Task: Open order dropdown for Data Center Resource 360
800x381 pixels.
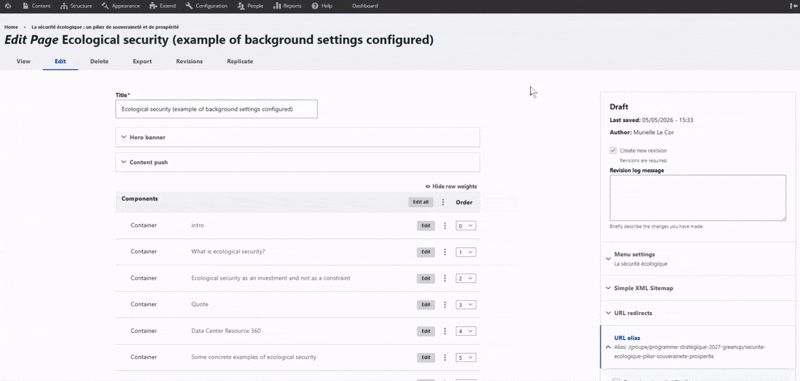Action: 466,331
